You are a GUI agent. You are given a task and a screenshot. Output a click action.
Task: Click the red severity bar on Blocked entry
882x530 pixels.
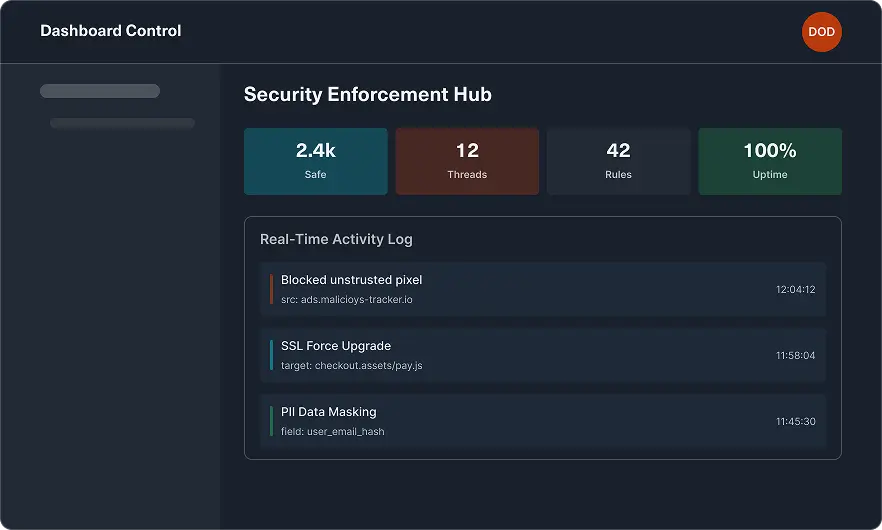tap(271, 289)
